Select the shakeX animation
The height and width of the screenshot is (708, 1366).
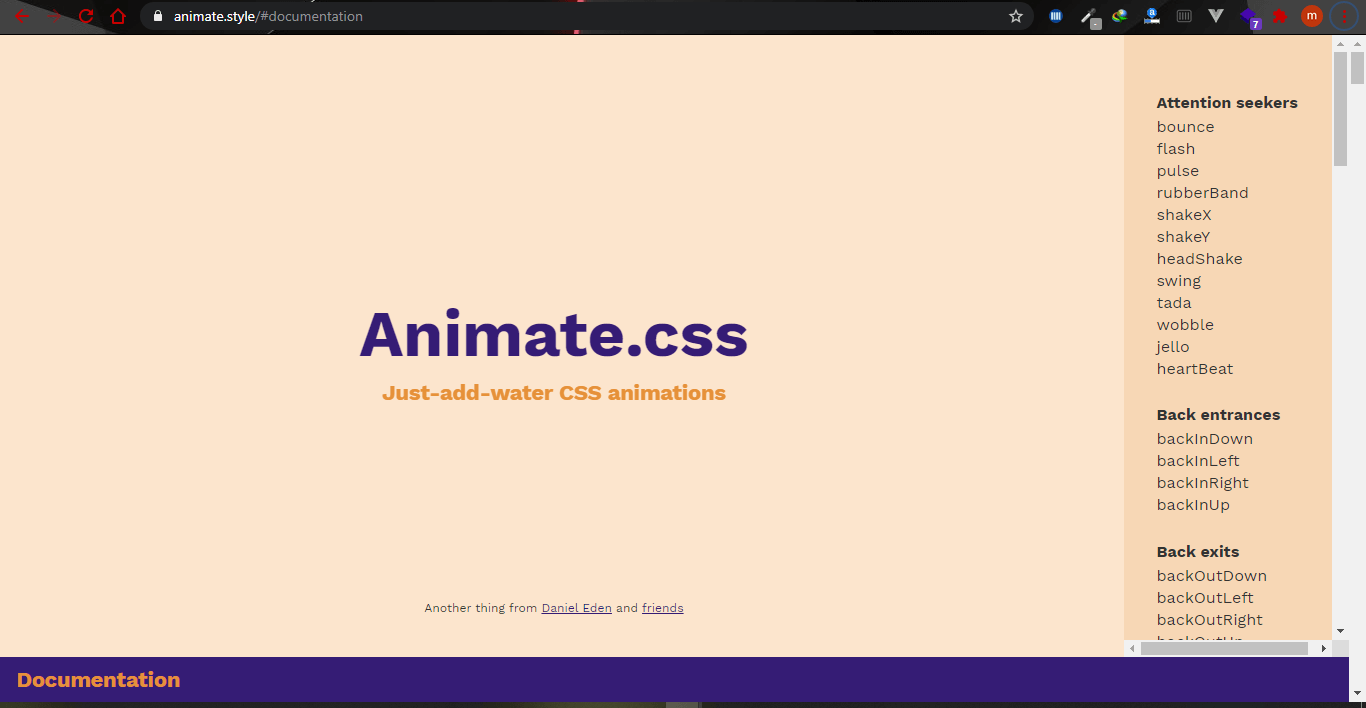pyautogui.click(x=1184, y=215)
